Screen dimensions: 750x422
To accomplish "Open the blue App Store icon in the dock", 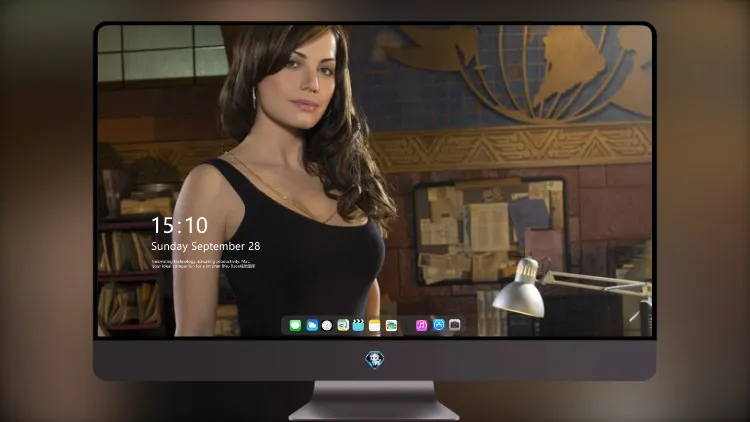I will [439, 325].
